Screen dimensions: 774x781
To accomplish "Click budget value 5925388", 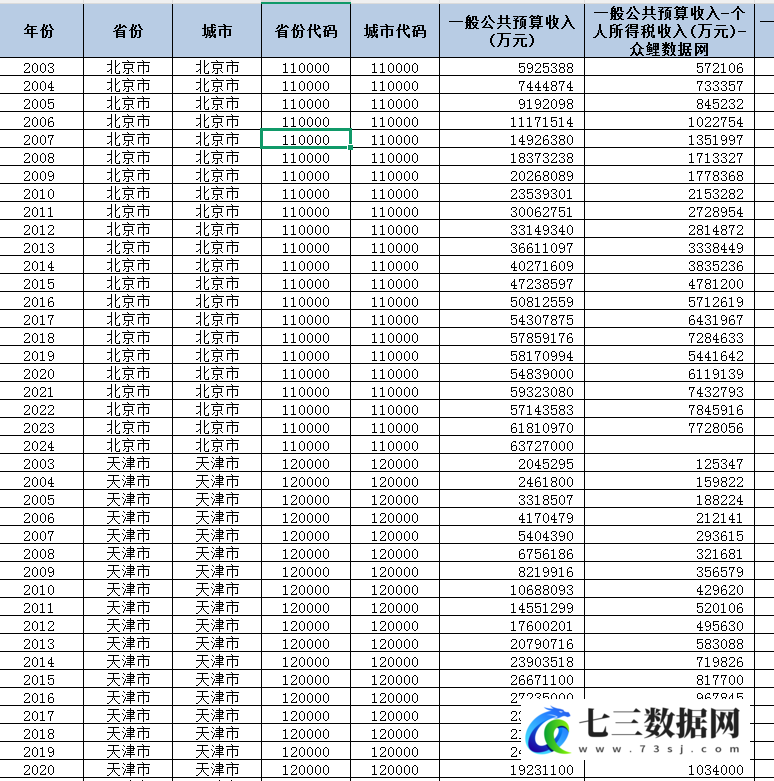I will [546, 68].
